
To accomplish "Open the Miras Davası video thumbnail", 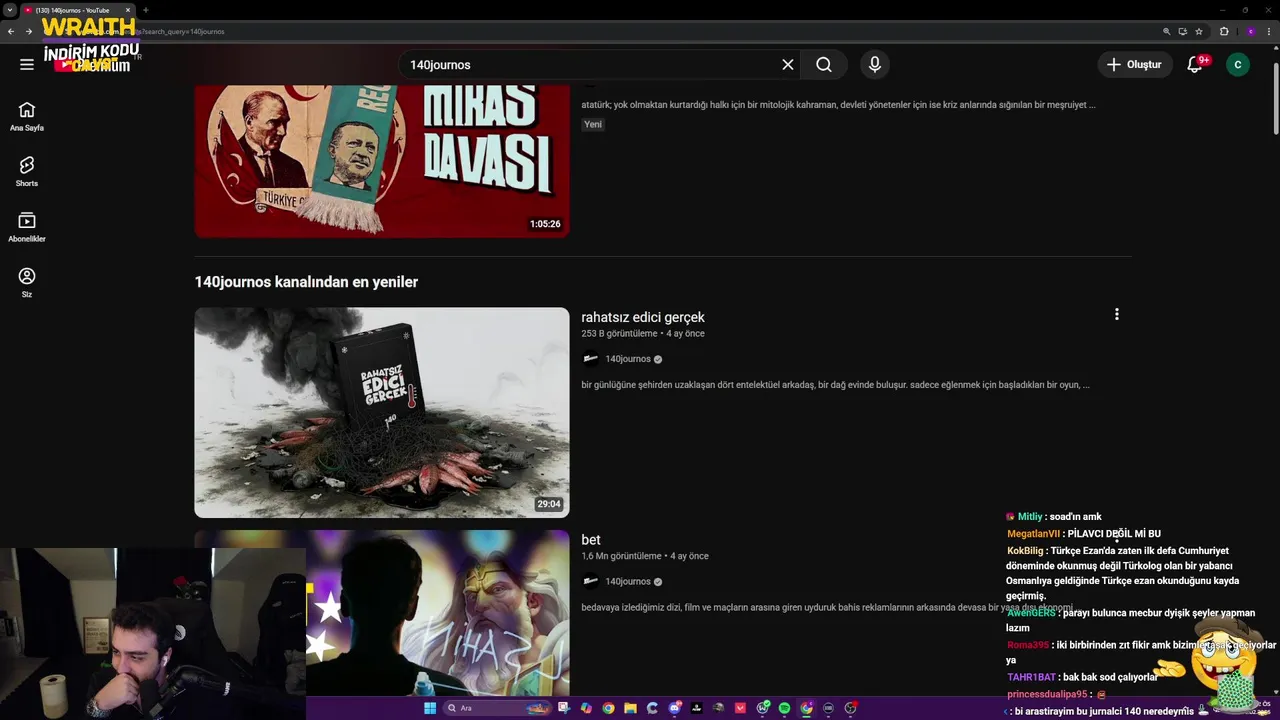I will (x=382, y=161).
